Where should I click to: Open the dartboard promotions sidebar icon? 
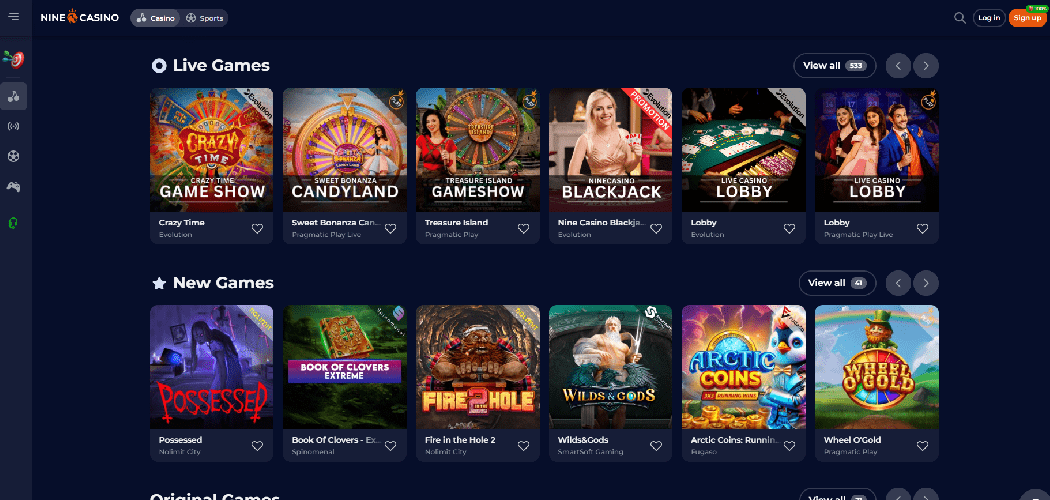click(x=13, y=60)
